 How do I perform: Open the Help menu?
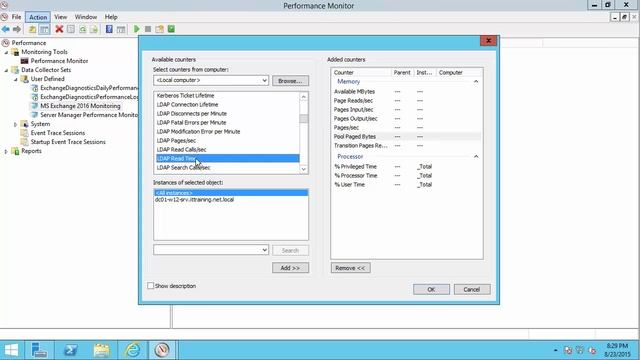pos(111,17)
